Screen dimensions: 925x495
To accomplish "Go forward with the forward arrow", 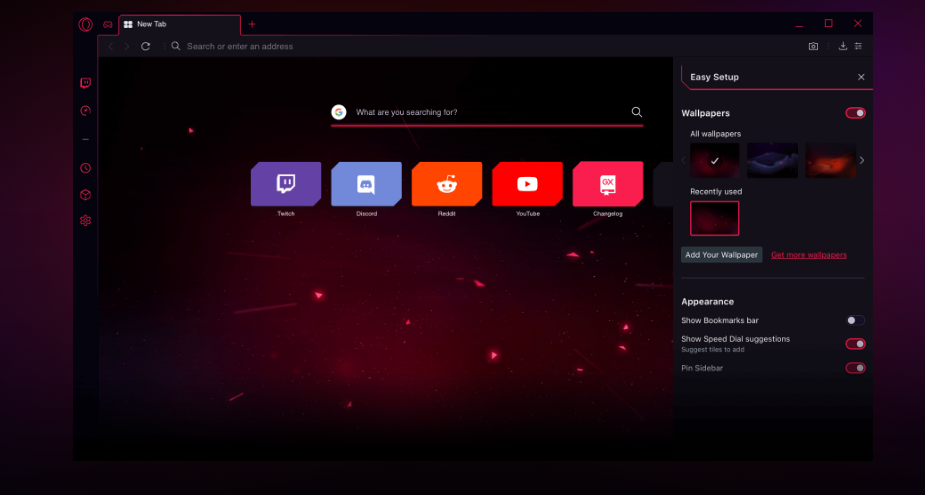I will 126,46.
